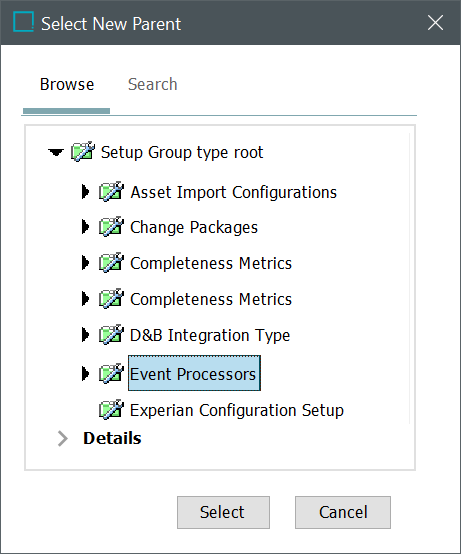Confirm with the Select button
This screenshot has height=554, width=461.
[x=223, y=512]
